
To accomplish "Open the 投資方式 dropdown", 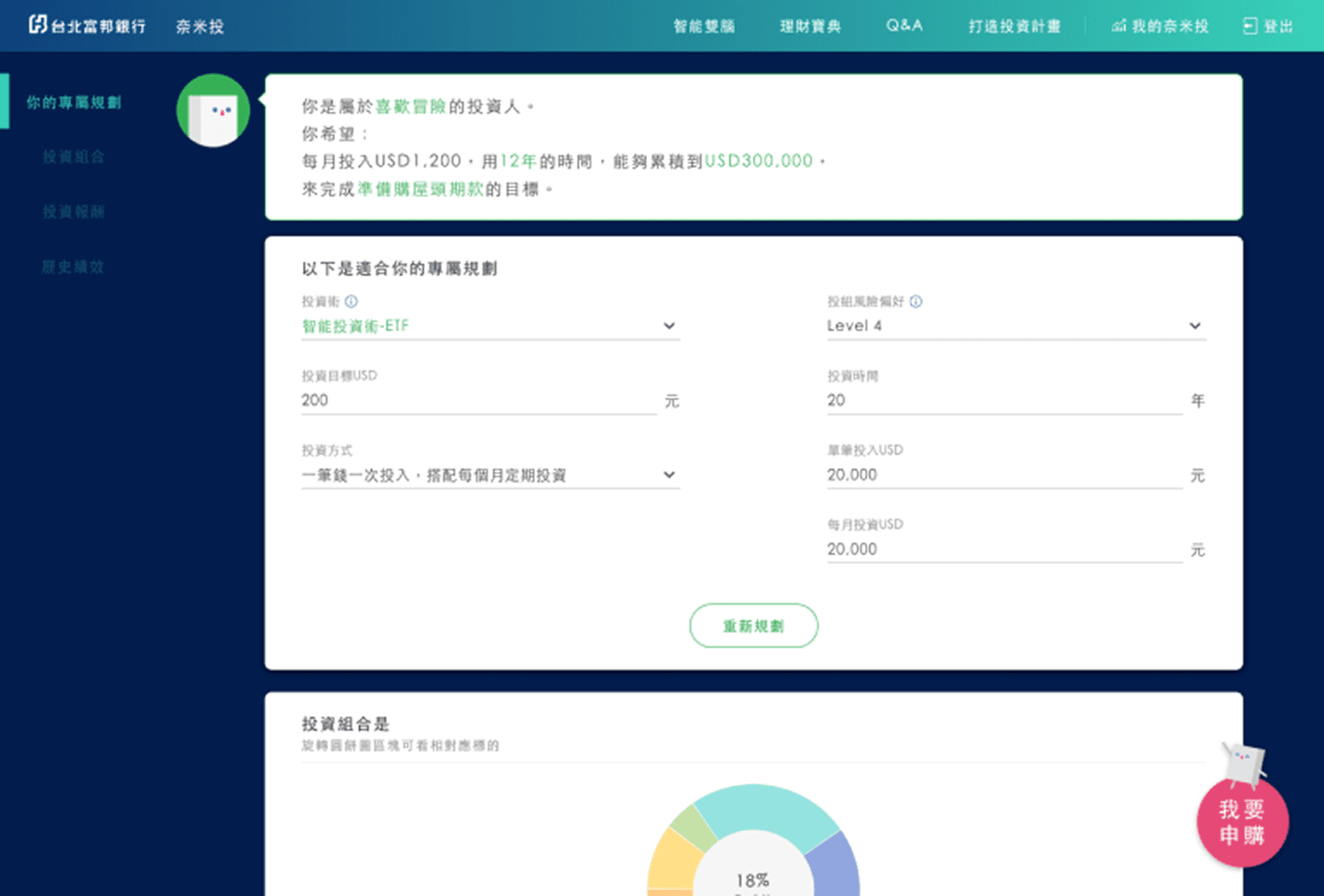I will click(490, 475).
